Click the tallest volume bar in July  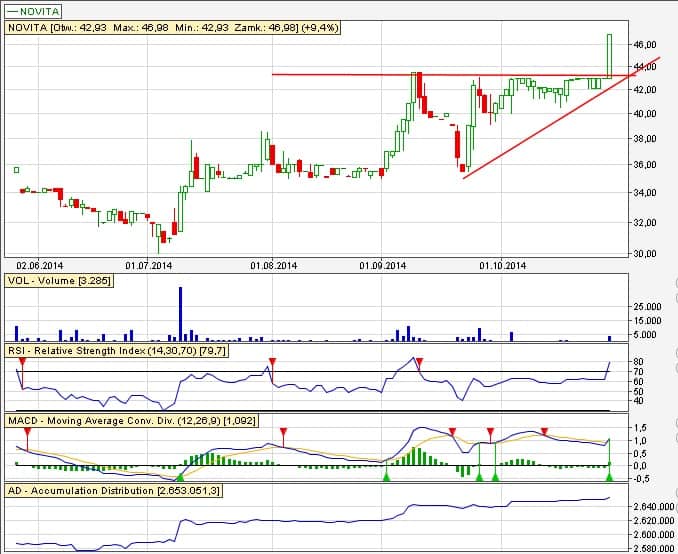[x=181, y=313]
